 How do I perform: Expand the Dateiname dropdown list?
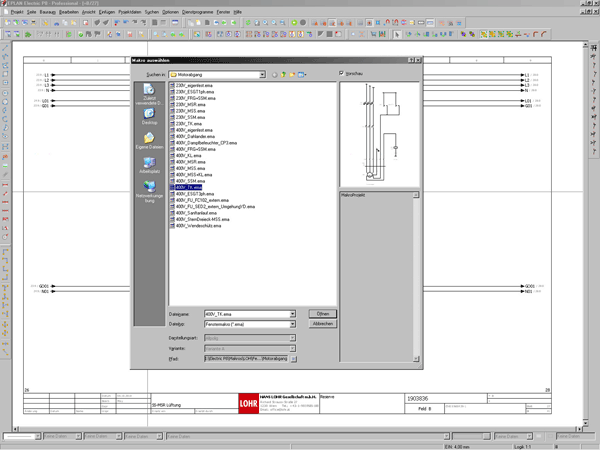[292, 314]
